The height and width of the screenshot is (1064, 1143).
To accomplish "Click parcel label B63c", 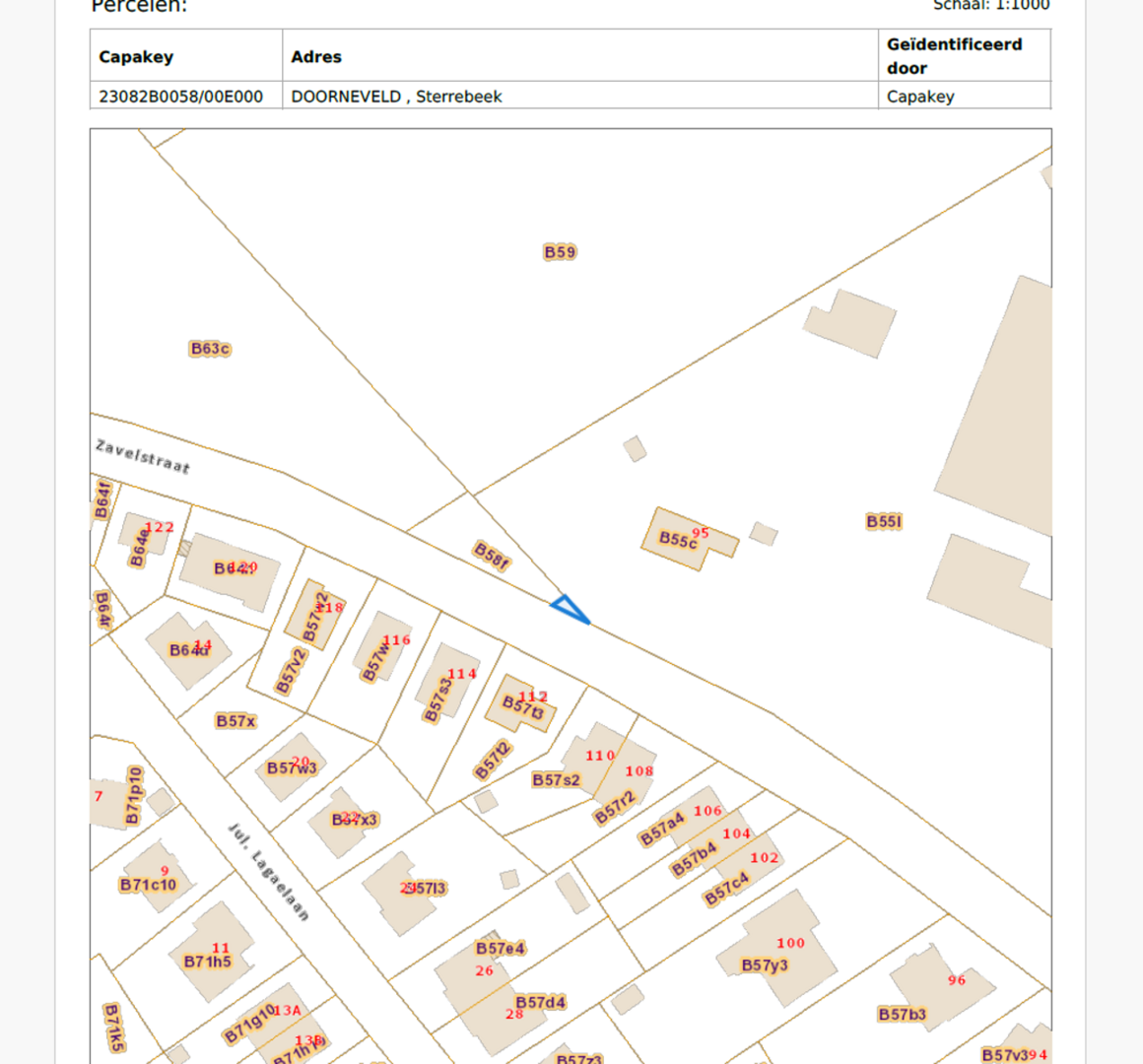I will [210, 349].
